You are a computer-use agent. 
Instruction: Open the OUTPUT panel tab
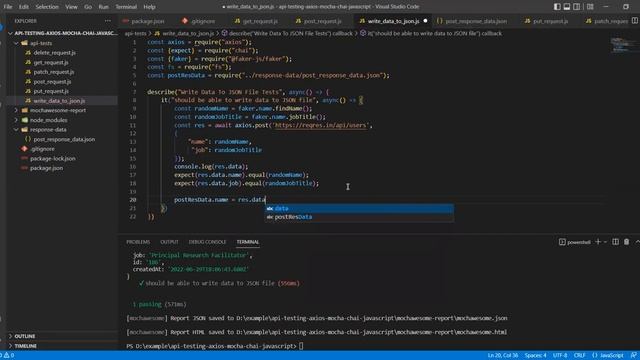(x=169, y=242)
